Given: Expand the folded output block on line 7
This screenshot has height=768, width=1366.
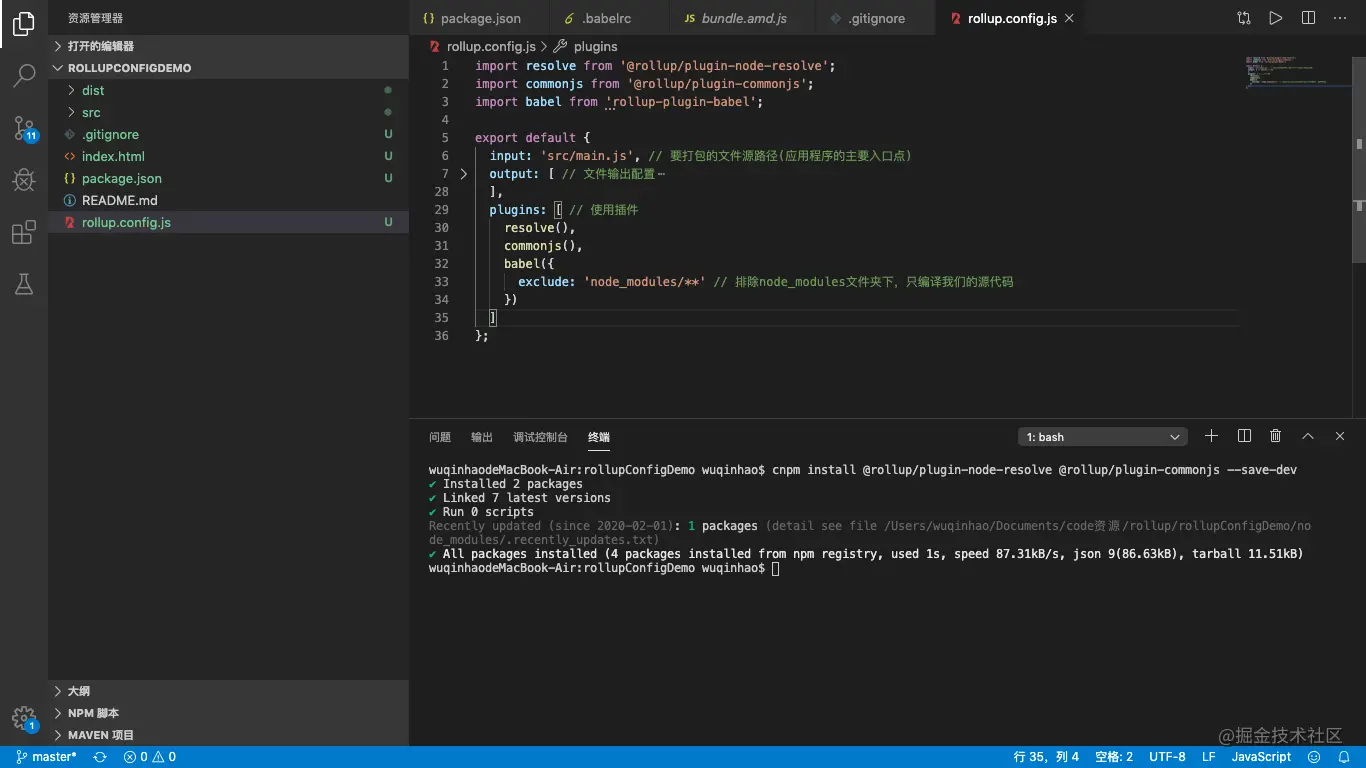Looking at the screenshot, I should point(463,174).
